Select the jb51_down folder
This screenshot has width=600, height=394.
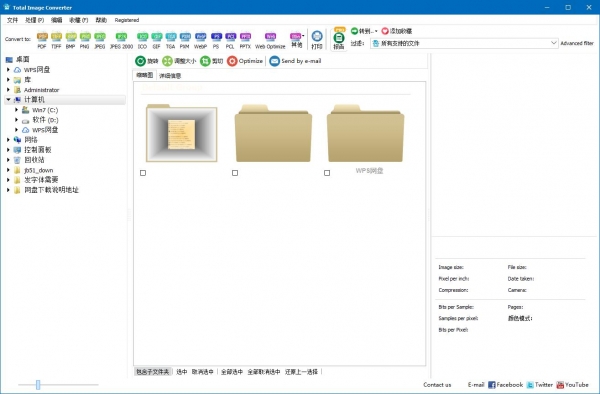pyautogui.click(x=38, y=170)
